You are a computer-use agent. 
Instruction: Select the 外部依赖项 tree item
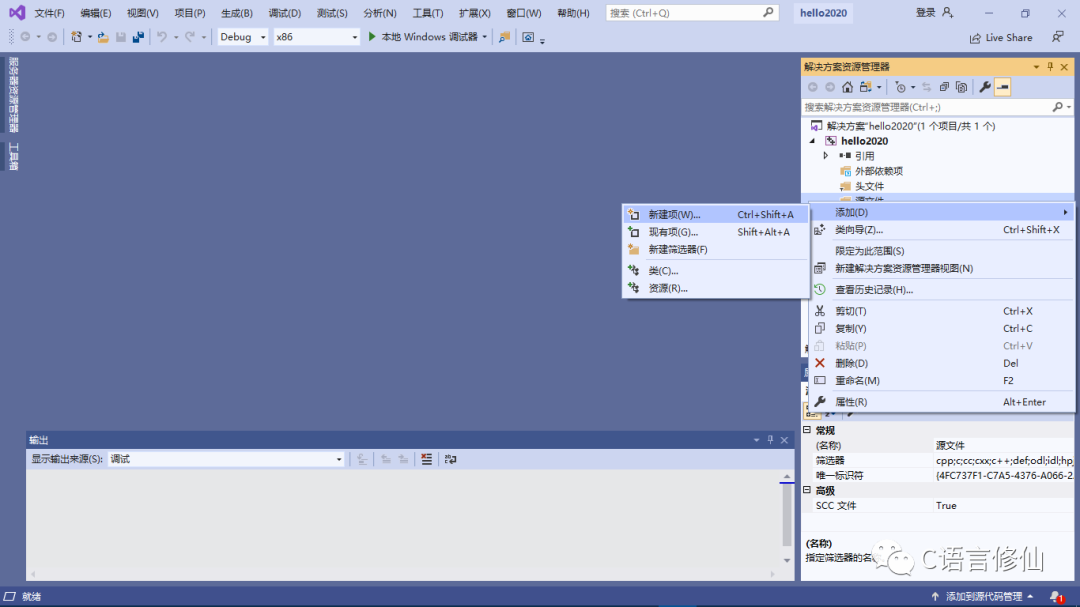tap(878, 172)
